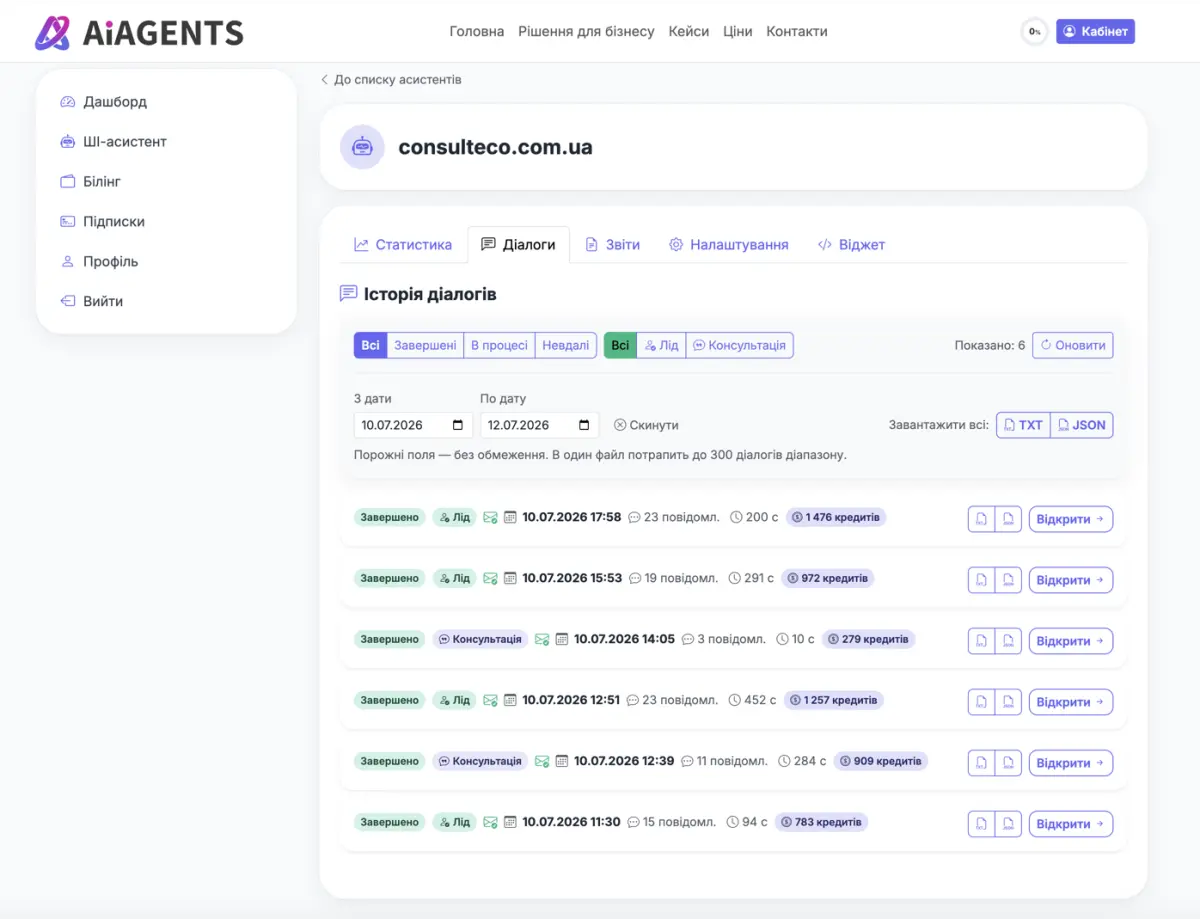This screenshot has width=1200, height=919.
Task: Go to Білінг in the sidebar
Action: [90, 182]
